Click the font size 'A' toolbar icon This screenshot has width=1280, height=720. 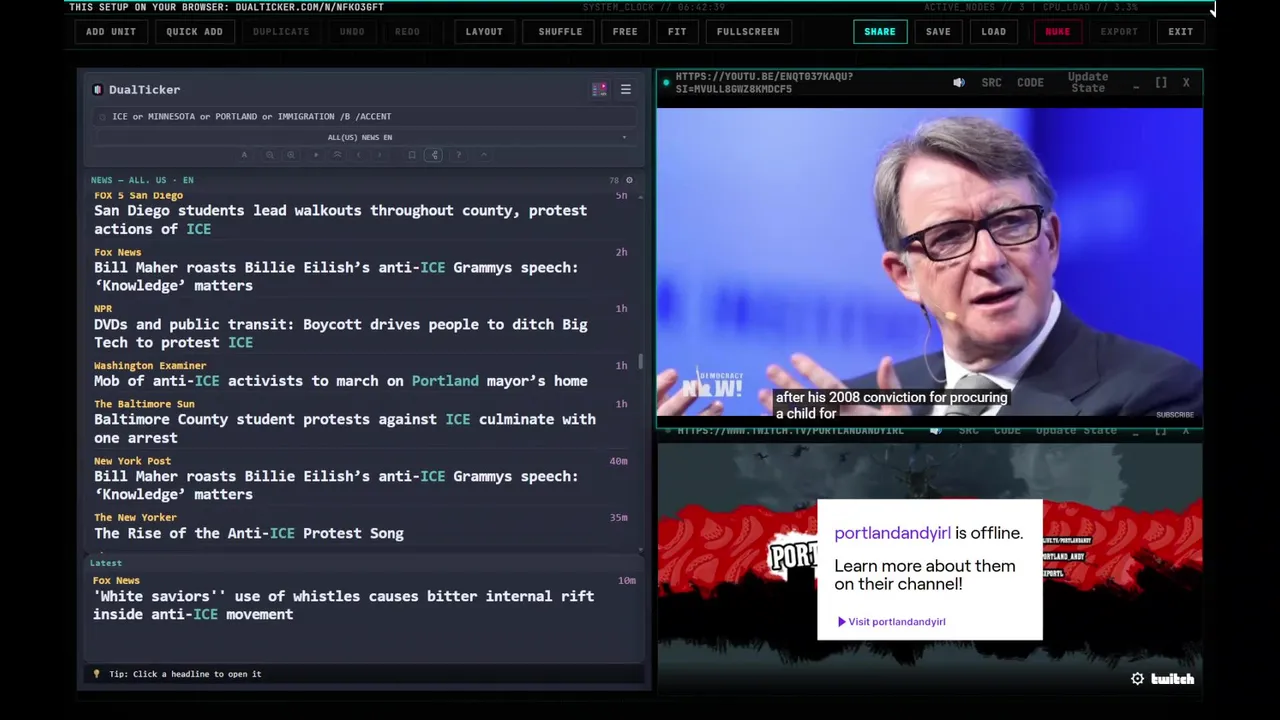tap(244, 155)
